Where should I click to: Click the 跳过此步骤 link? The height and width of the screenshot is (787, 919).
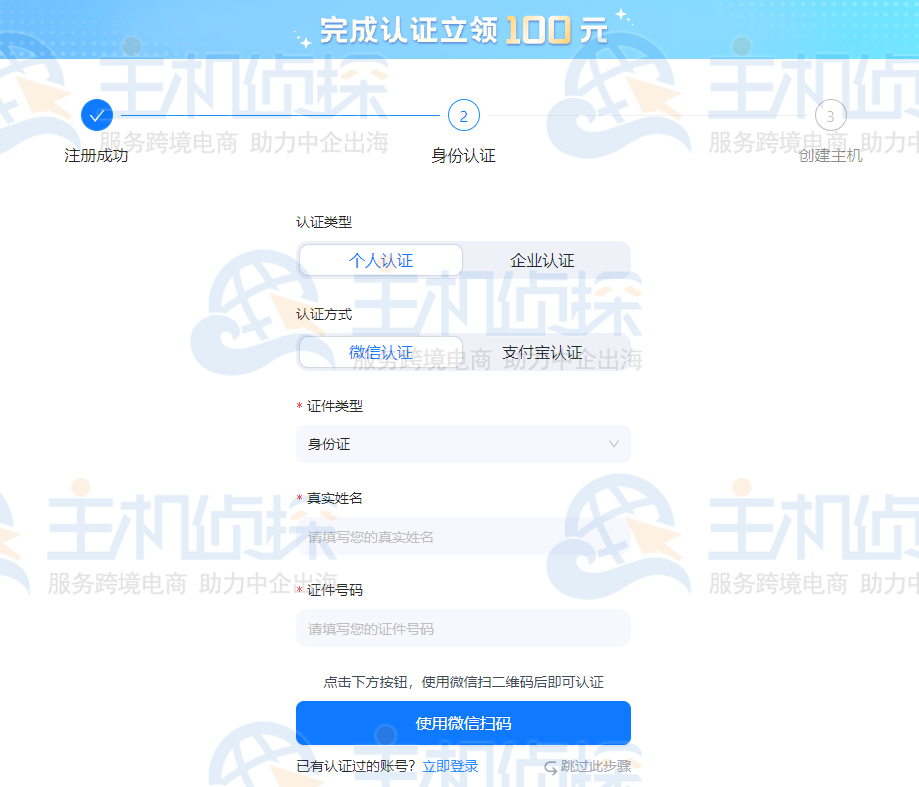point(597,765)
